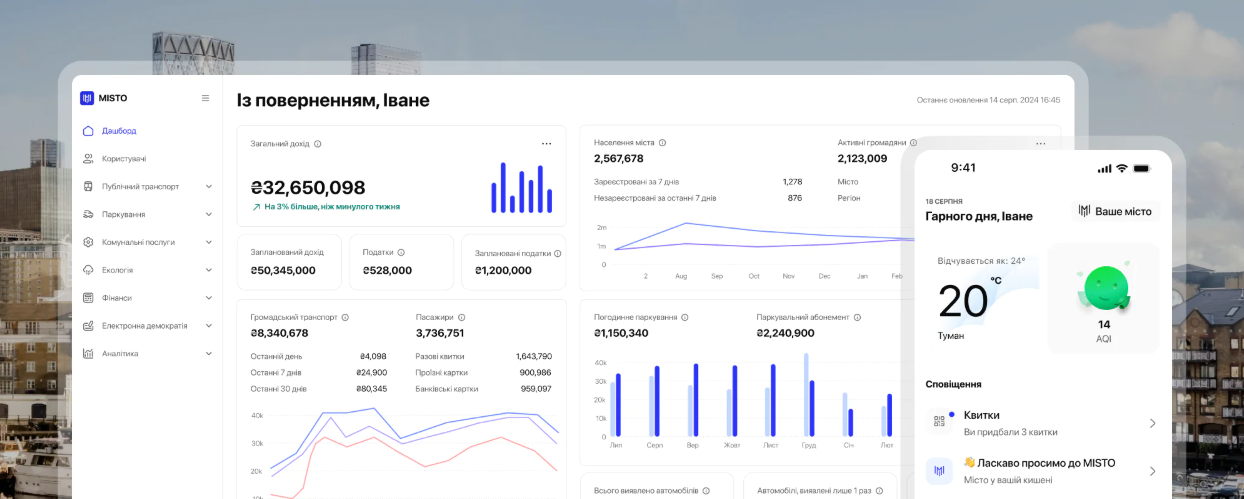1244x499 pixels.
Task: Tap the Туман weather condition text
Action: click(951, 336)
